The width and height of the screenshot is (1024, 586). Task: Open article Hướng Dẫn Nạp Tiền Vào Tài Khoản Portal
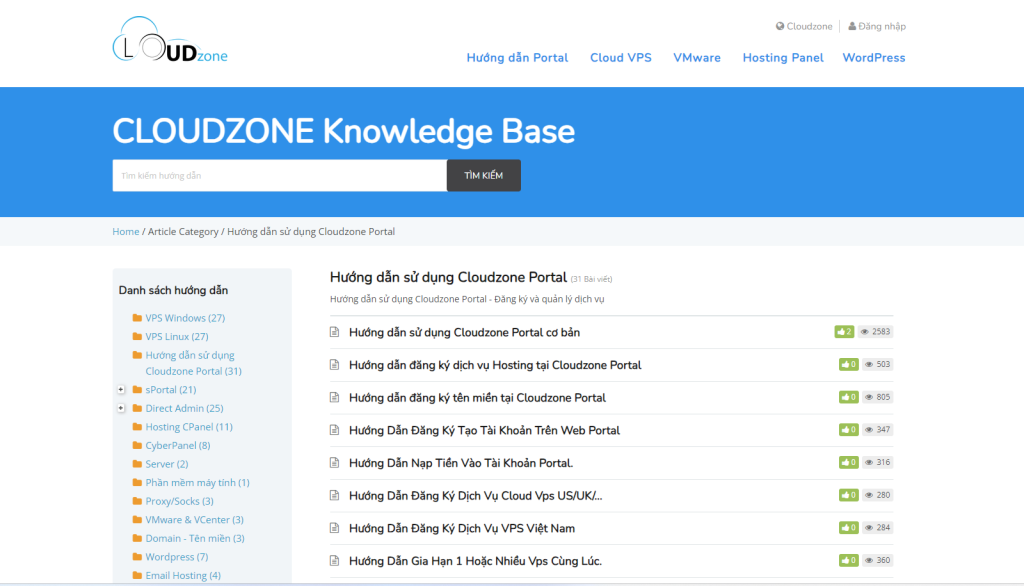[x=460, y=463]
